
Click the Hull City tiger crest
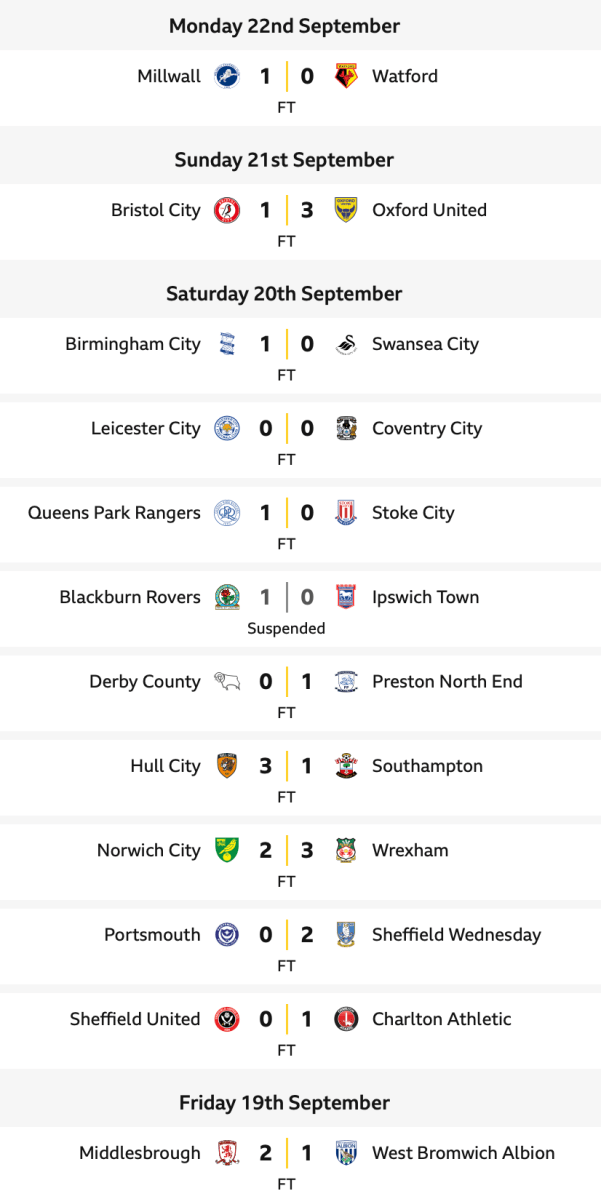coord(227,767)
